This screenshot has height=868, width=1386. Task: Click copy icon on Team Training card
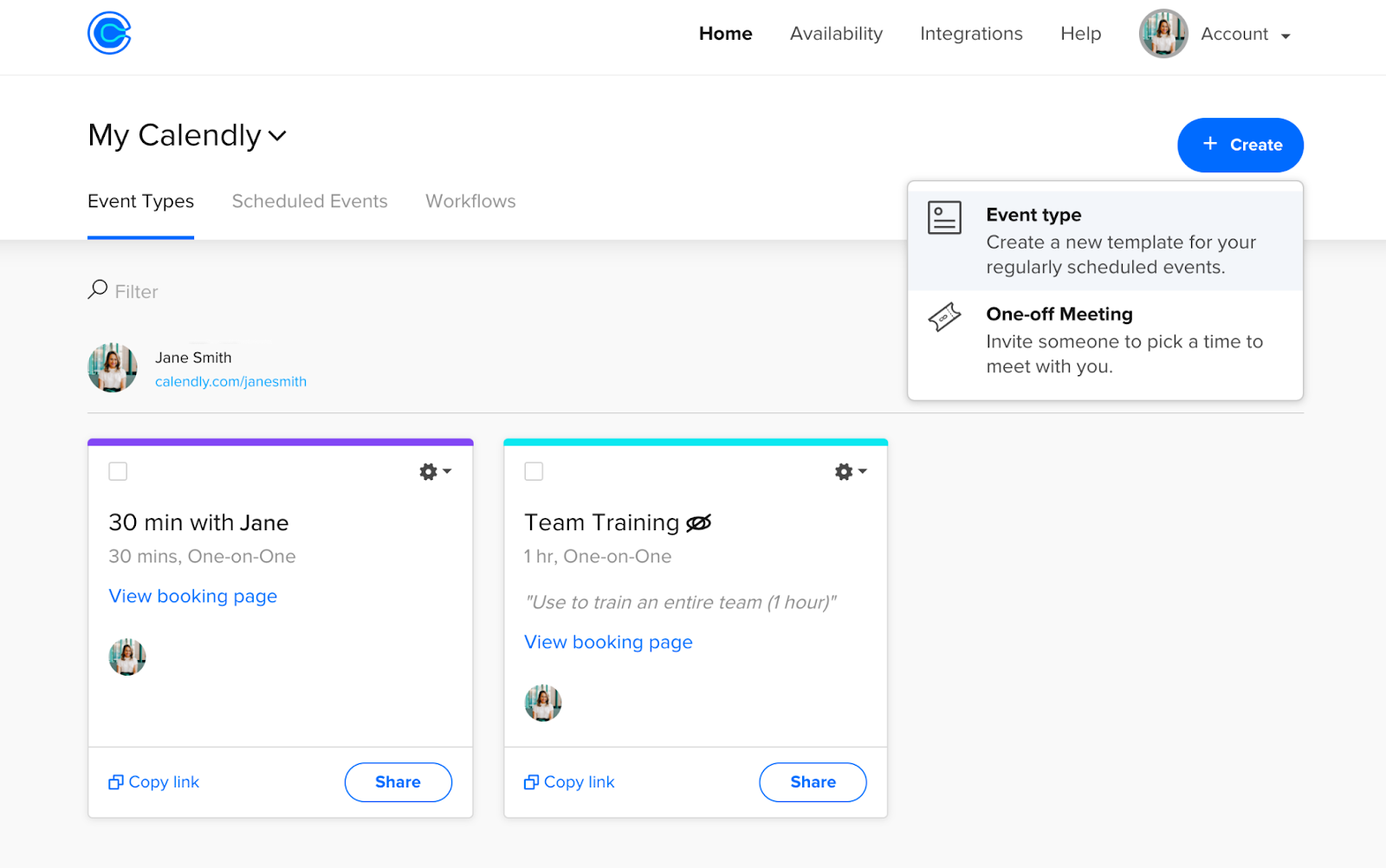[532, 782]
